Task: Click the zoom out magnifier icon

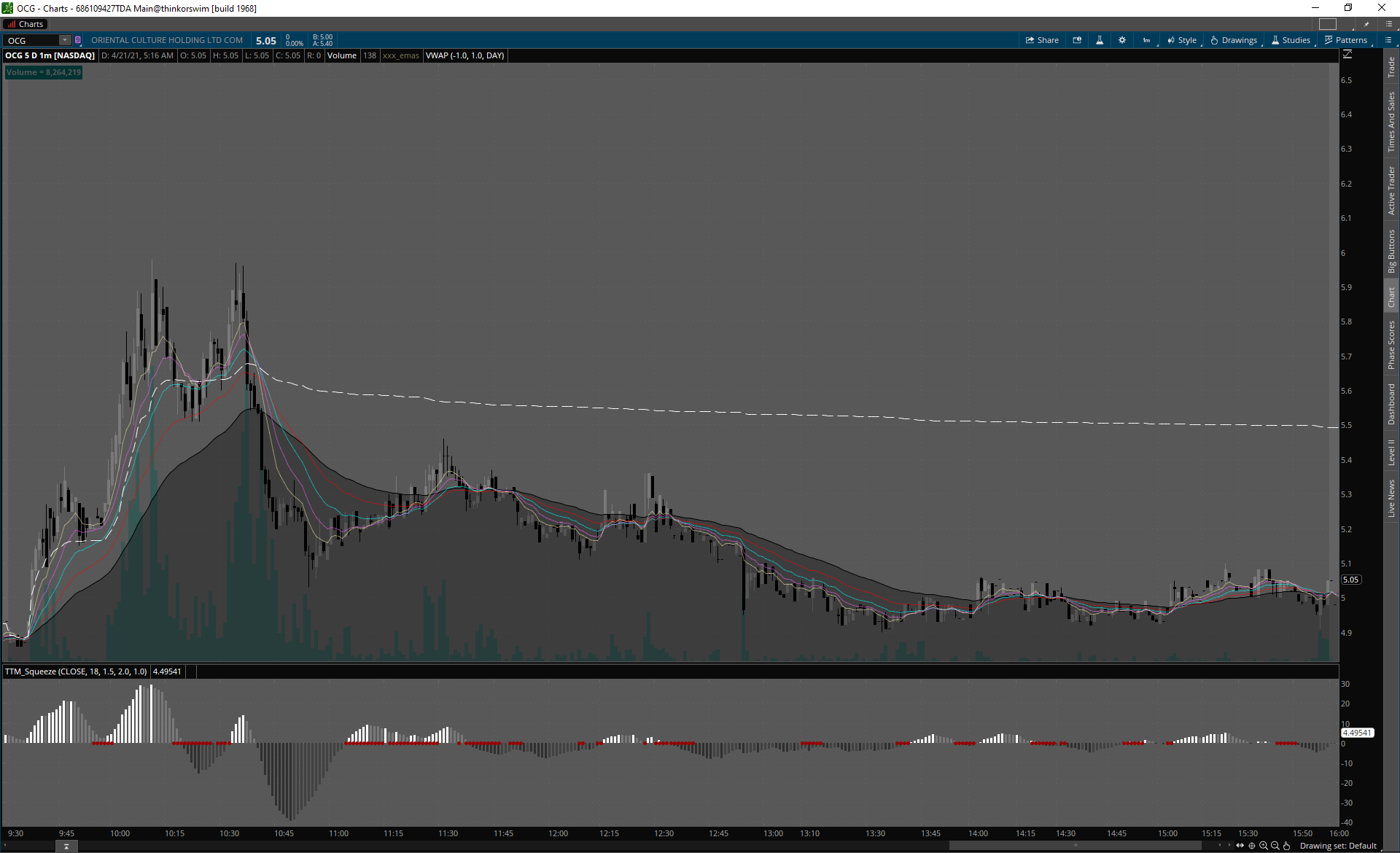Action: tap(1275, 846)
